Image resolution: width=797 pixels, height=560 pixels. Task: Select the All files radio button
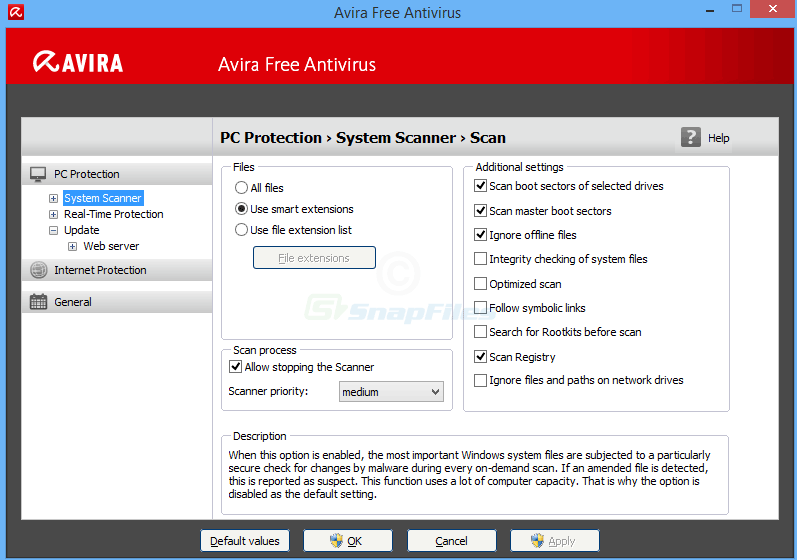pos(241,188)
